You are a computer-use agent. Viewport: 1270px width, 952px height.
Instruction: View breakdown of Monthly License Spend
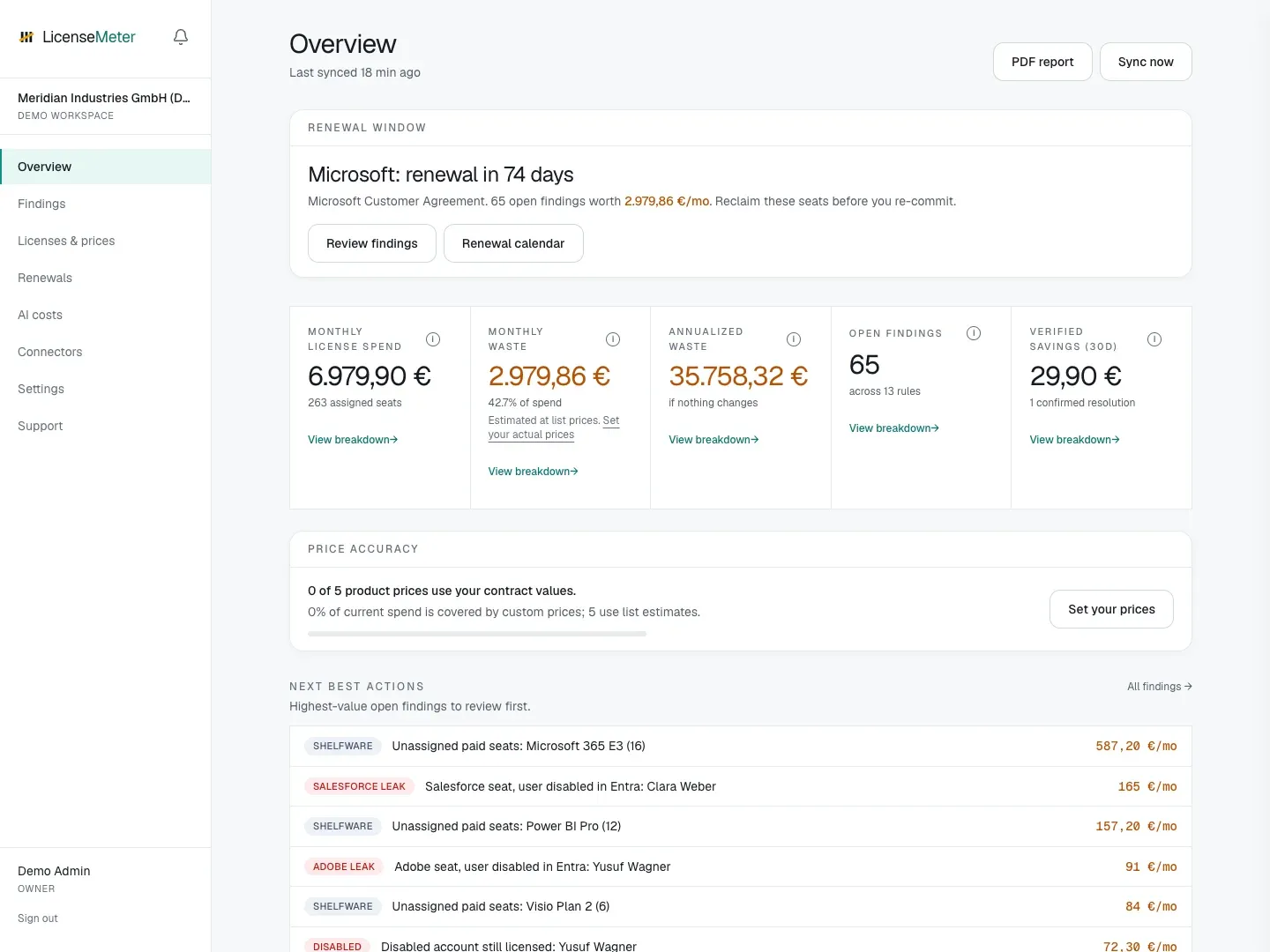[353, 440]
